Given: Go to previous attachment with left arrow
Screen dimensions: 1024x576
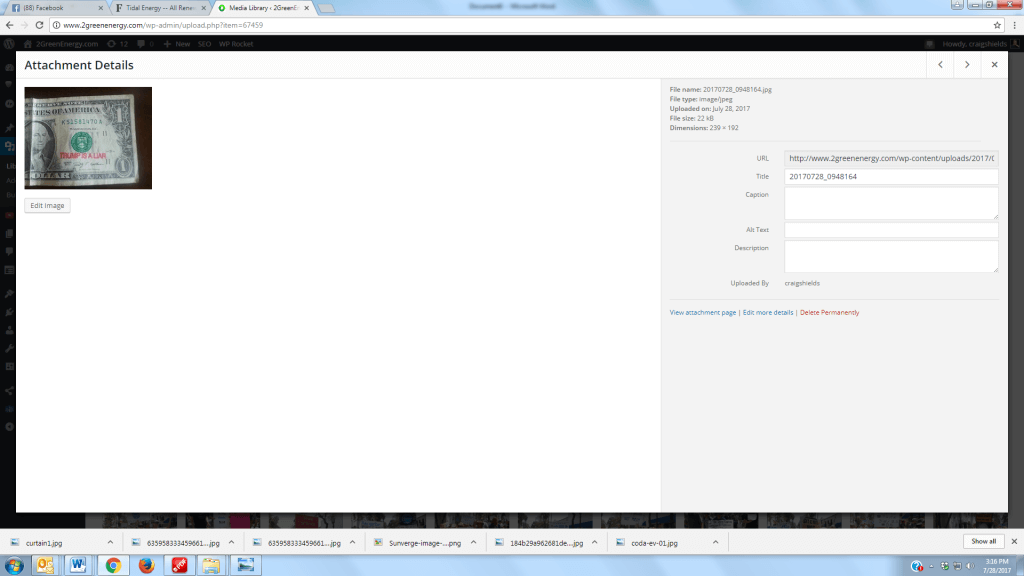Looking at the screenshot, I should (940, 65).
